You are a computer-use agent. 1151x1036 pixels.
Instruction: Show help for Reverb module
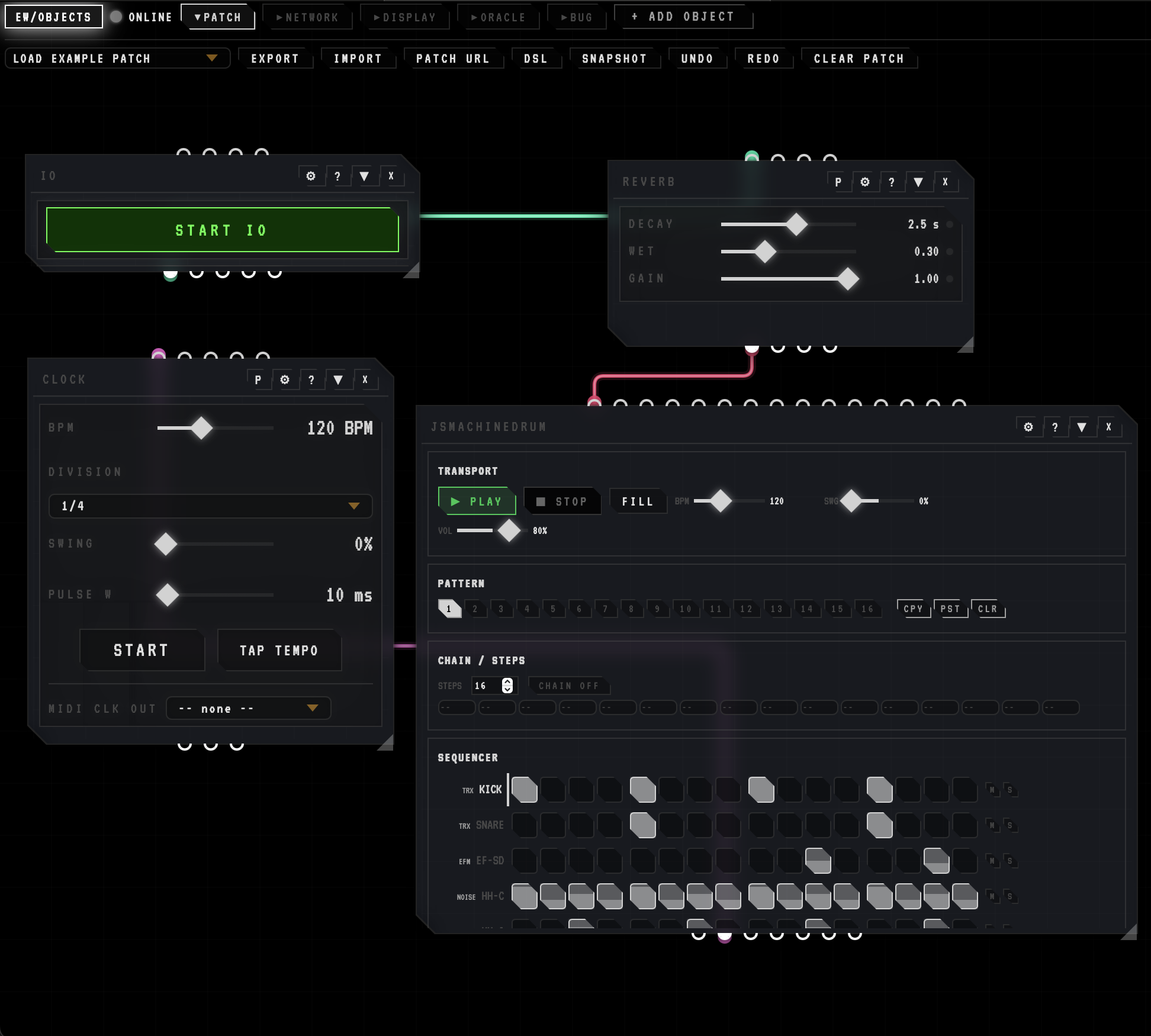coord(892,182)
